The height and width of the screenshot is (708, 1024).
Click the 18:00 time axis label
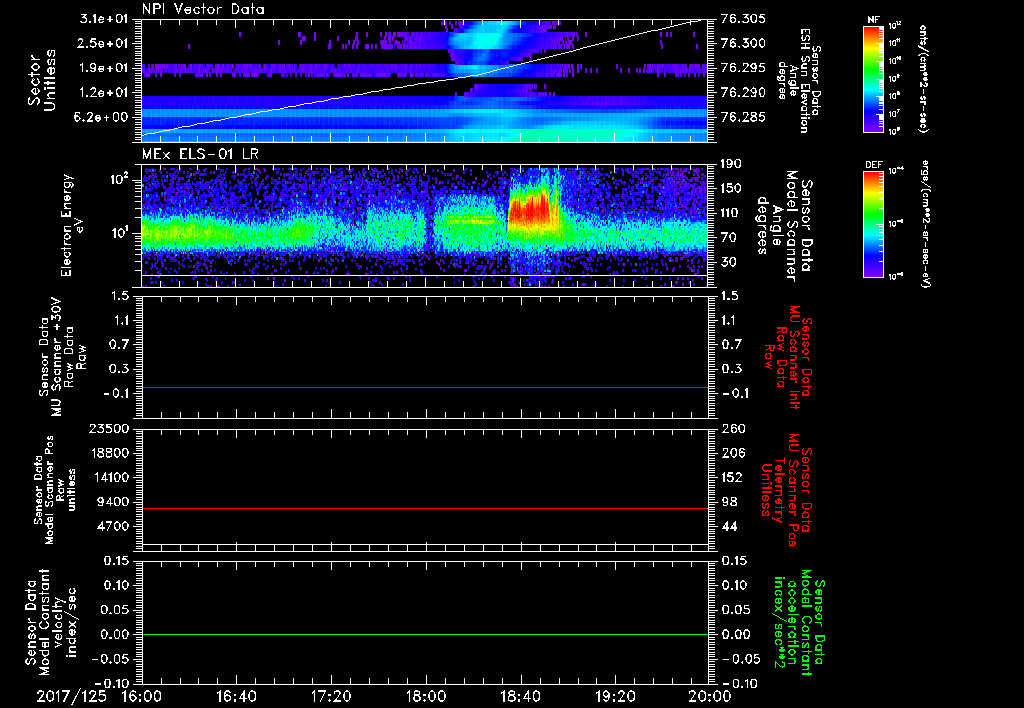click(x=426, y=696)
